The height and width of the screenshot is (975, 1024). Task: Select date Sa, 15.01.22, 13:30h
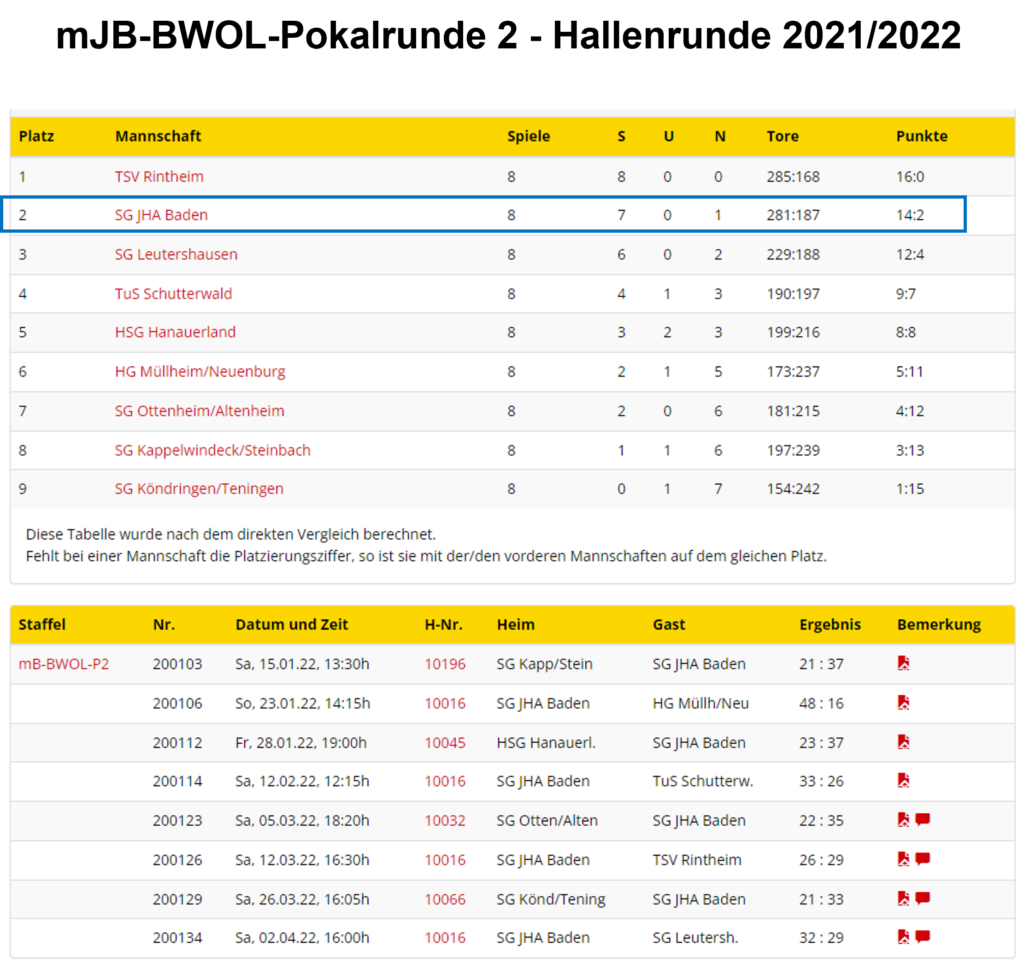(302, 663)
